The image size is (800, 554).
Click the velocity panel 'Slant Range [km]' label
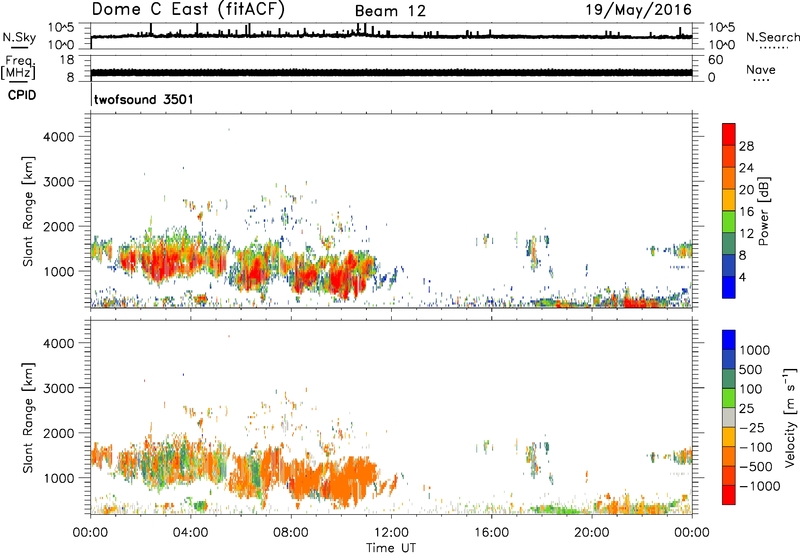tap(28, 418)
